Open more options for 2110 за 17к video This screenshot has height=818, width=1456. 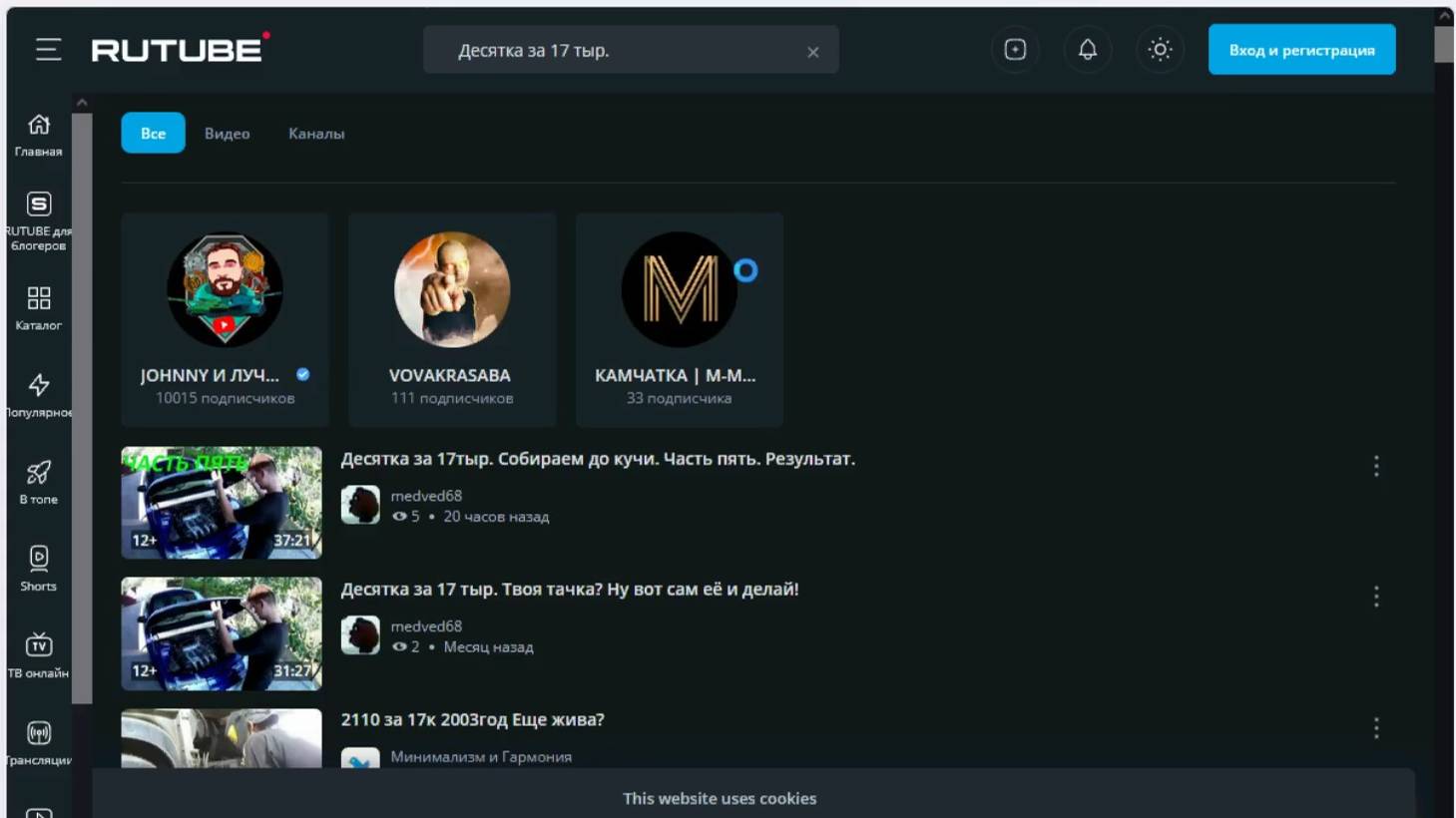[x=1376, y=728]
